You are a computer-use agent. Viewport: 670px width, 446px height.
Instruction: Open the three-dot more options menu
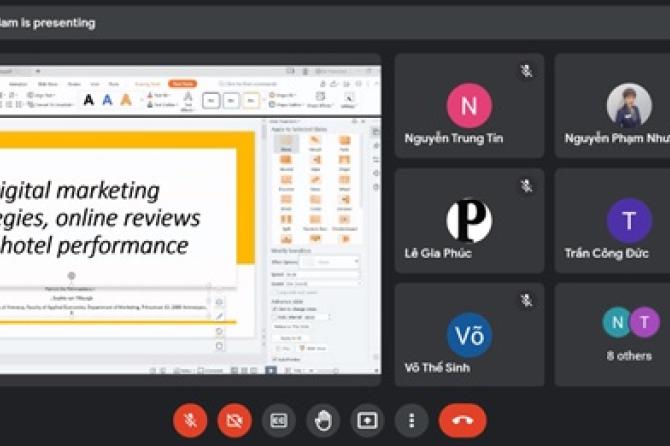[411, 420]
